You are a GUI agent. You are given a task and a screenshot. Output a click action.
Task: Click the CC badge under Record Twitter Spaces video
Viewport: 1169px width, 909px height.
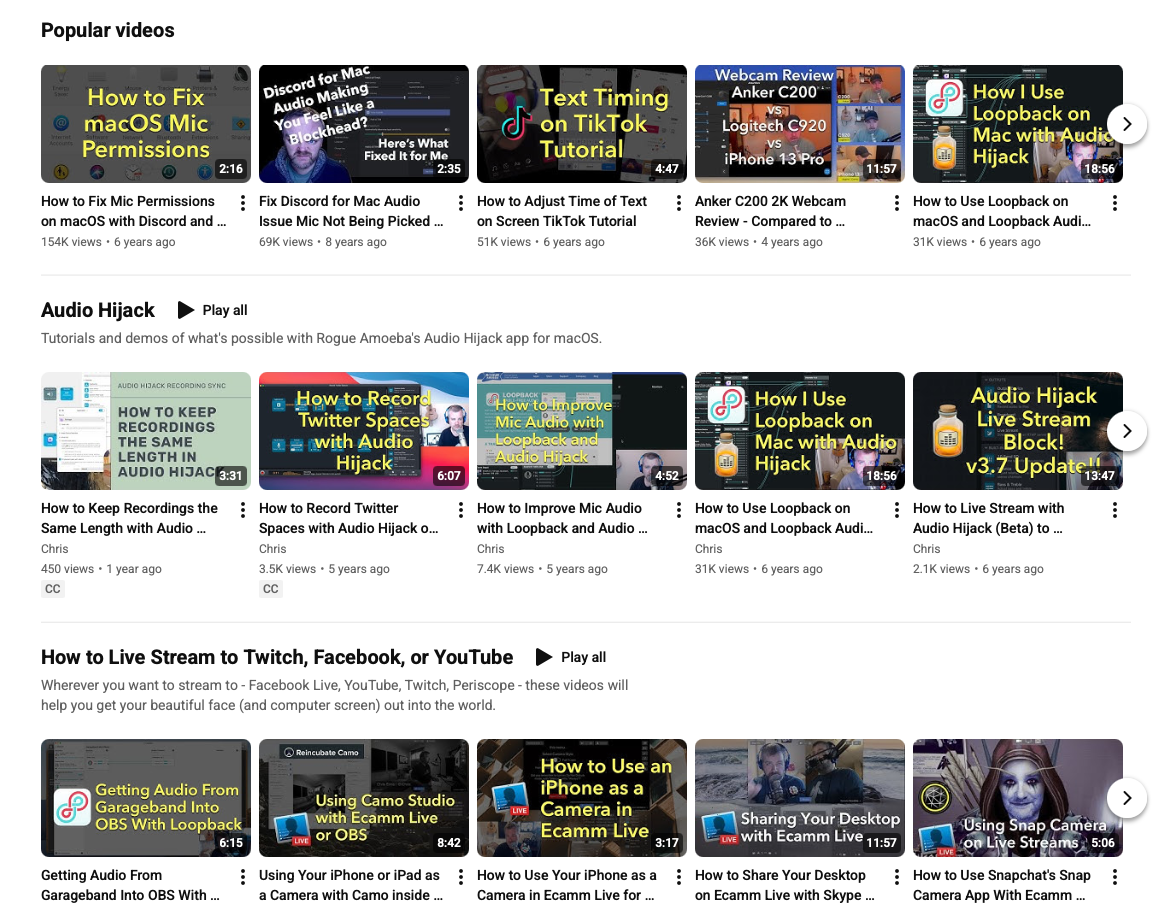point(271,589)
